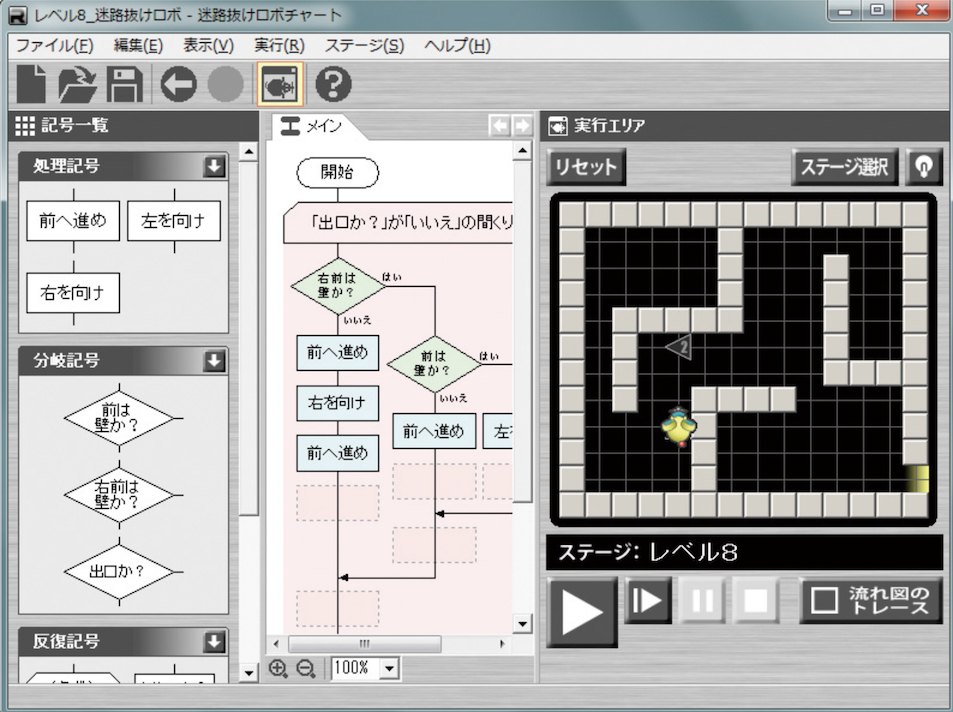Viewport: 953px width, 712px height.
Task: Select the 開始 start node in flowchart
Action: (337, 172)
